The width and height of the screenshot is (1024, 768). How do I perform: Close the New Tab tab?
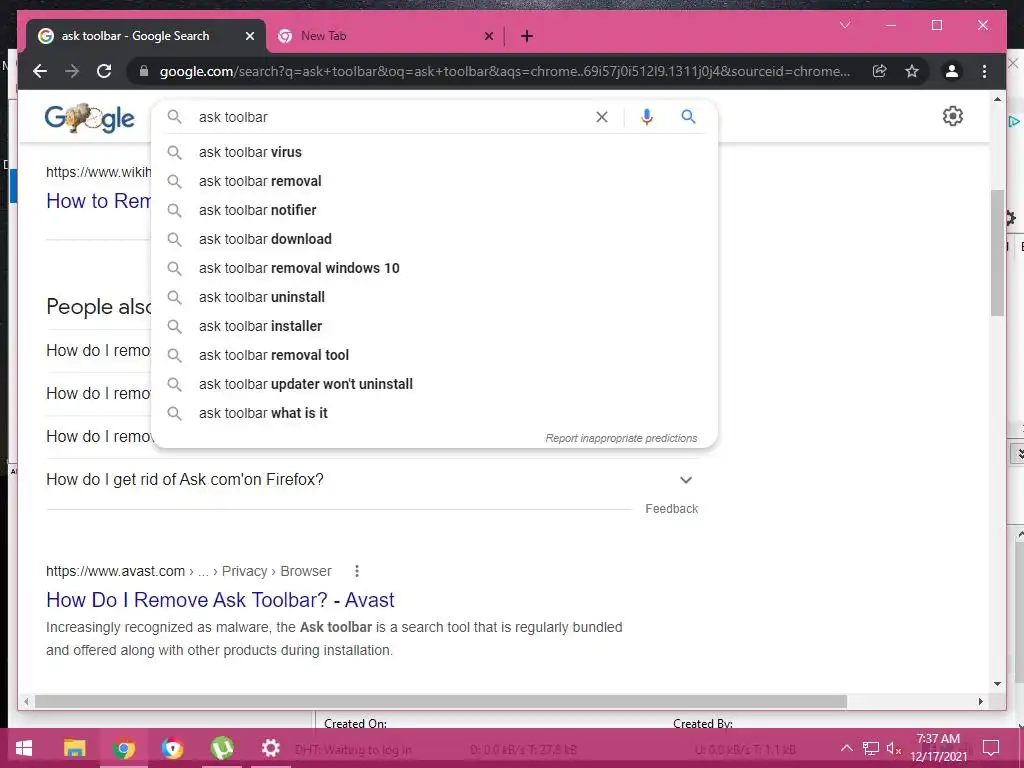[x=488, y=36]
